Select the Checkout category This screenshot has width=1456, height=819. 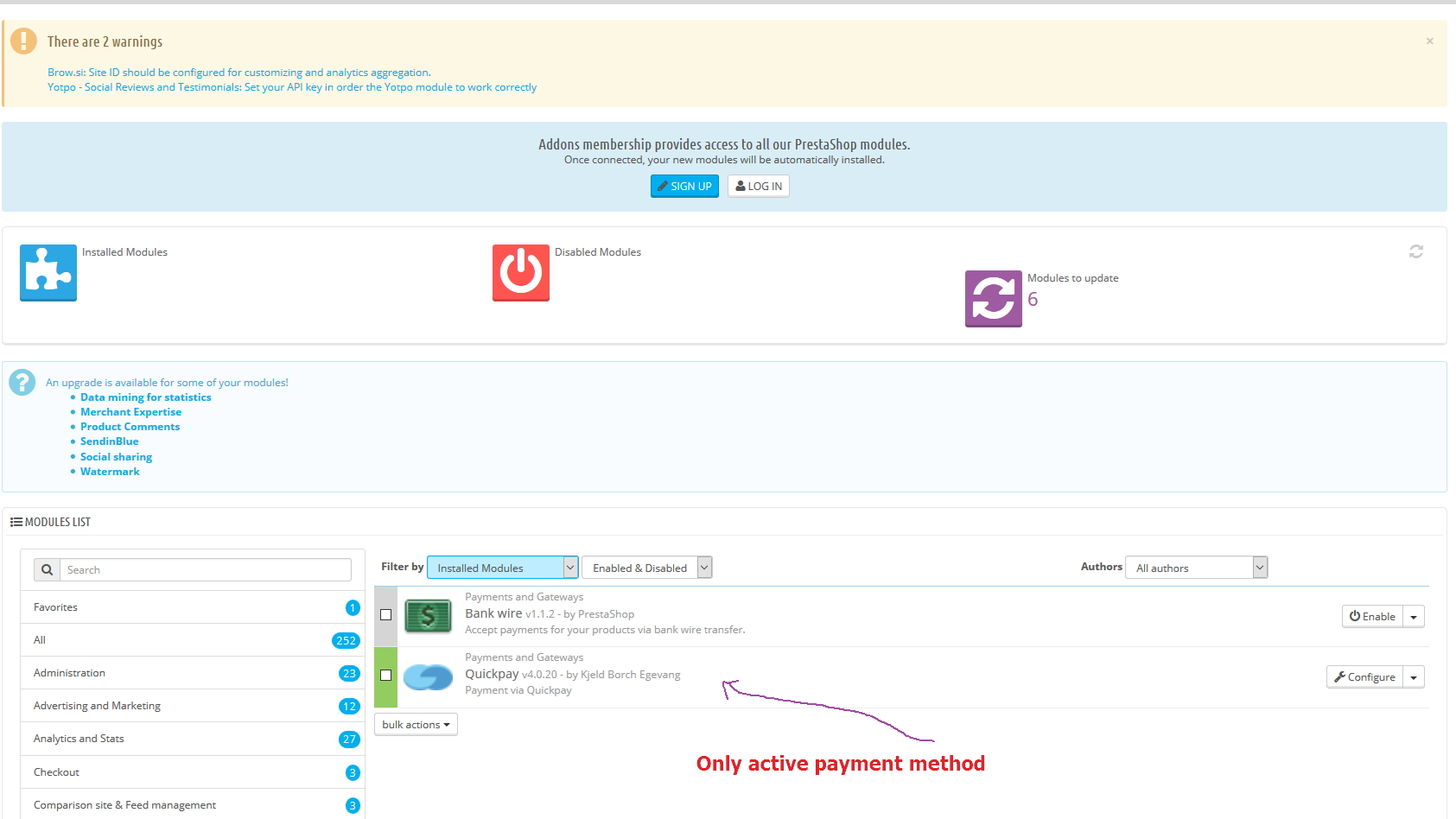click(193, 772)
